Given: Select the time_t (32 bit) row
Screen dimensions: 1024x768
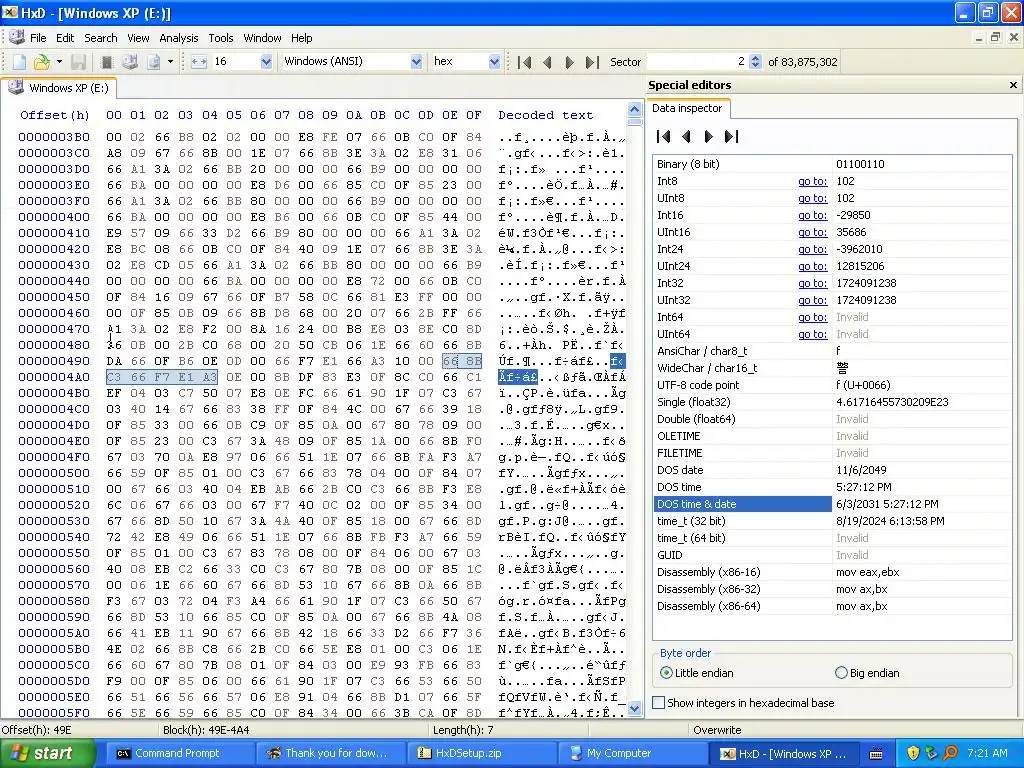Looking at the screenshot, I should click(833, 520).
